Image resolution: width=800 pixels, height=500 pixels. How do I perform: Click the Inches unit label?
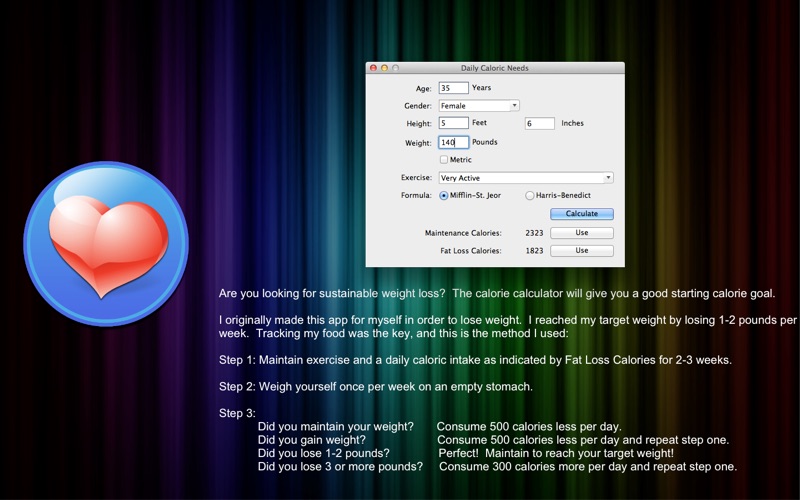572,123
